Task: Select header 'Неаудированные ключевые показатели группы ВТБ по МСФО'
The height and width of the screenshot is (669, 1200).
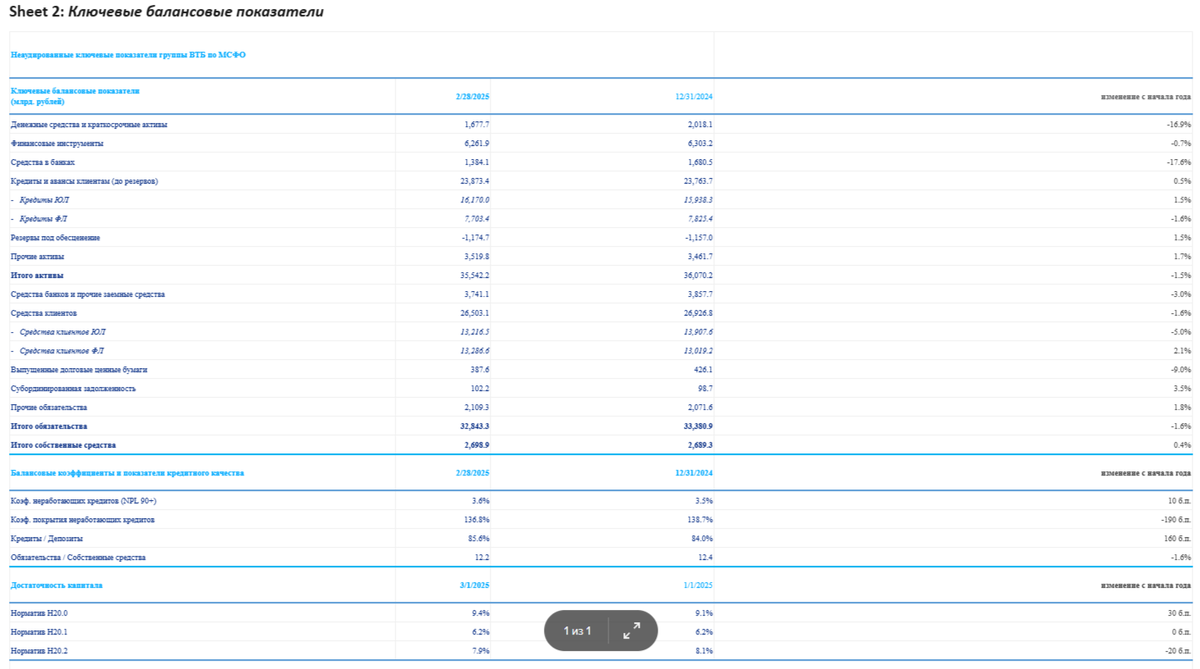Action: [x=128, y=55]
